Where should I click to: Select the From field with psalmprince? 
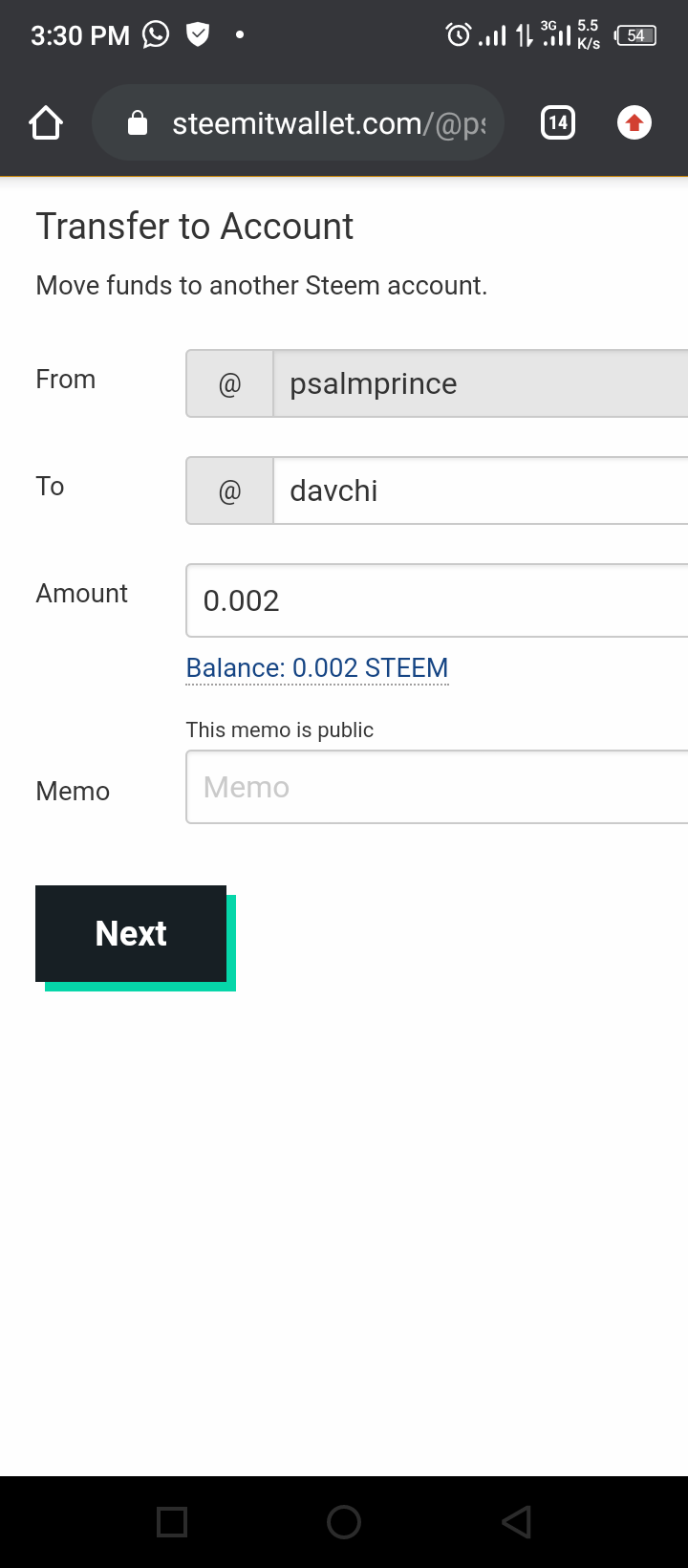tap(481, 383)
